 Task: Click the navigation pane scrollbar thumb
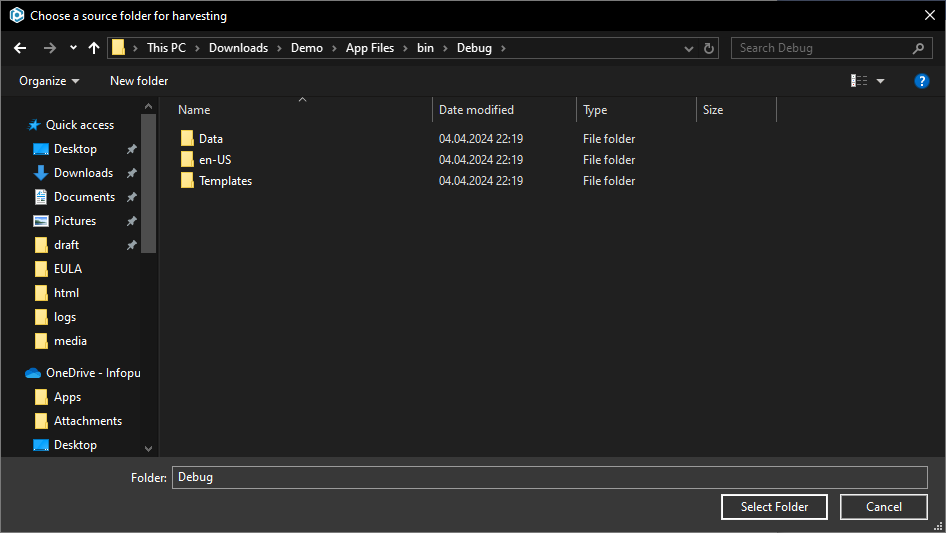pyautogui.click(x=148, y=183)
